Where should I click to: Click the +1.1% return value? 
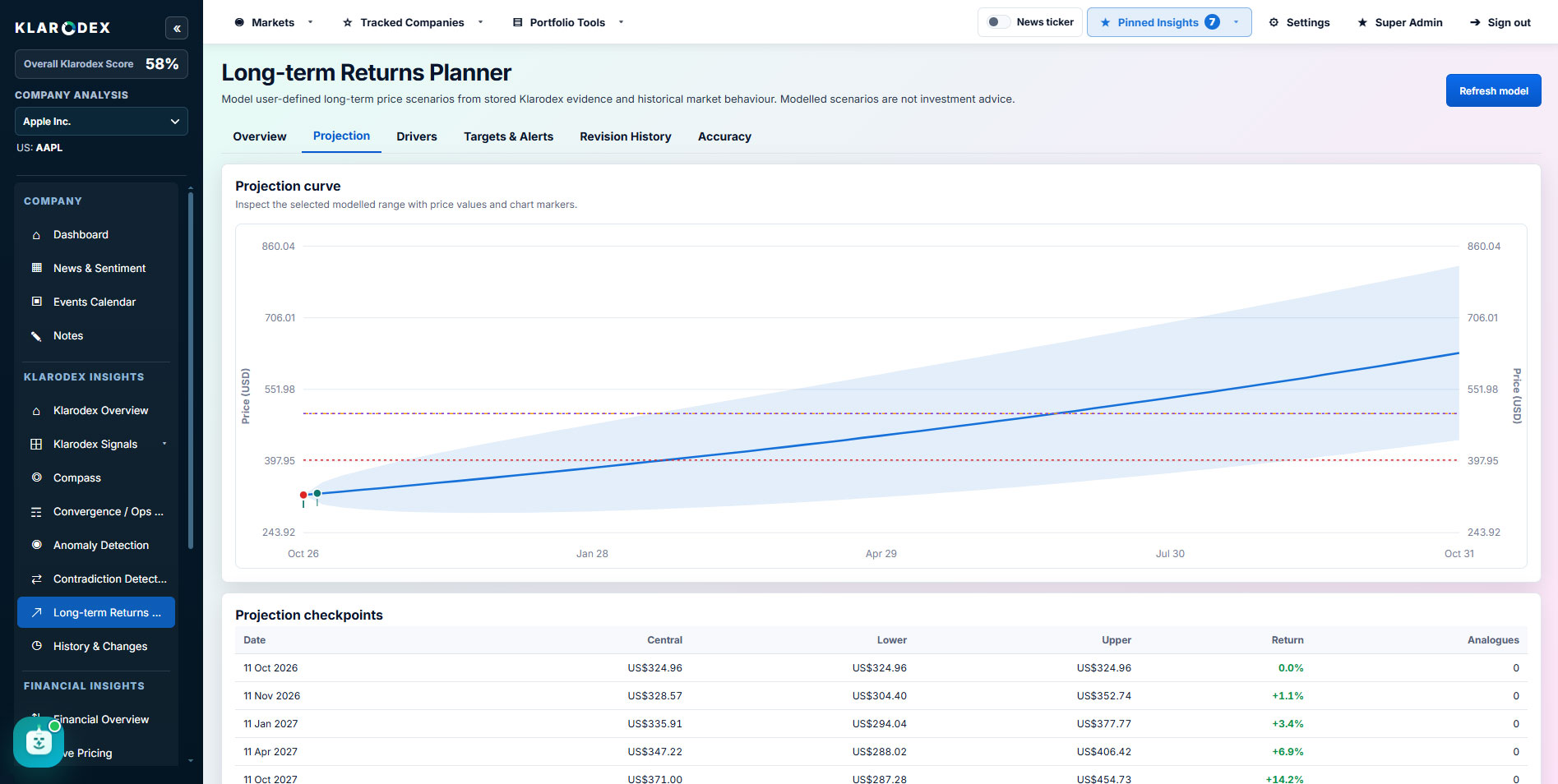tap(1288, 696)
